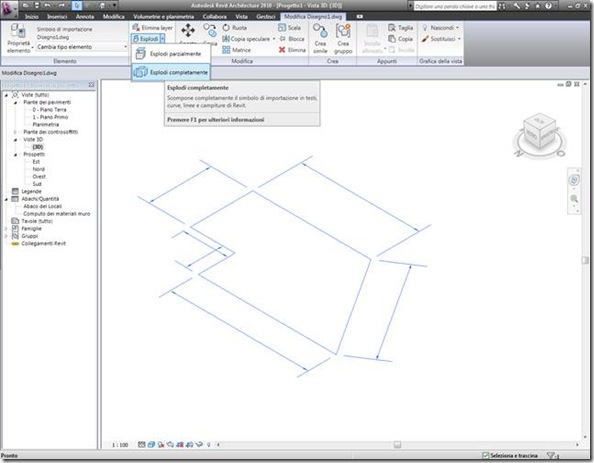Click the lightbulb reveal hidden elements icon
This screenshot has width=594, height=463.
click(x=208, y=444)
